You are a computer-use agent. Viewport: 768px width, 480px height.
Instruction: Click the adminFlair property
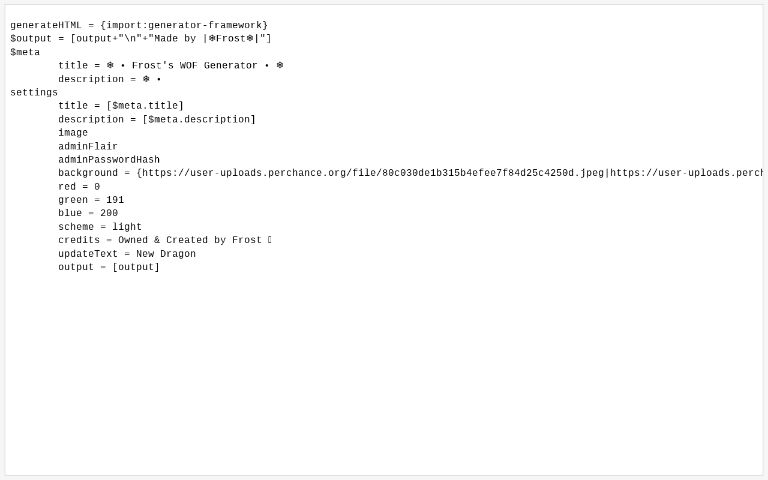(x=88, y=146)
